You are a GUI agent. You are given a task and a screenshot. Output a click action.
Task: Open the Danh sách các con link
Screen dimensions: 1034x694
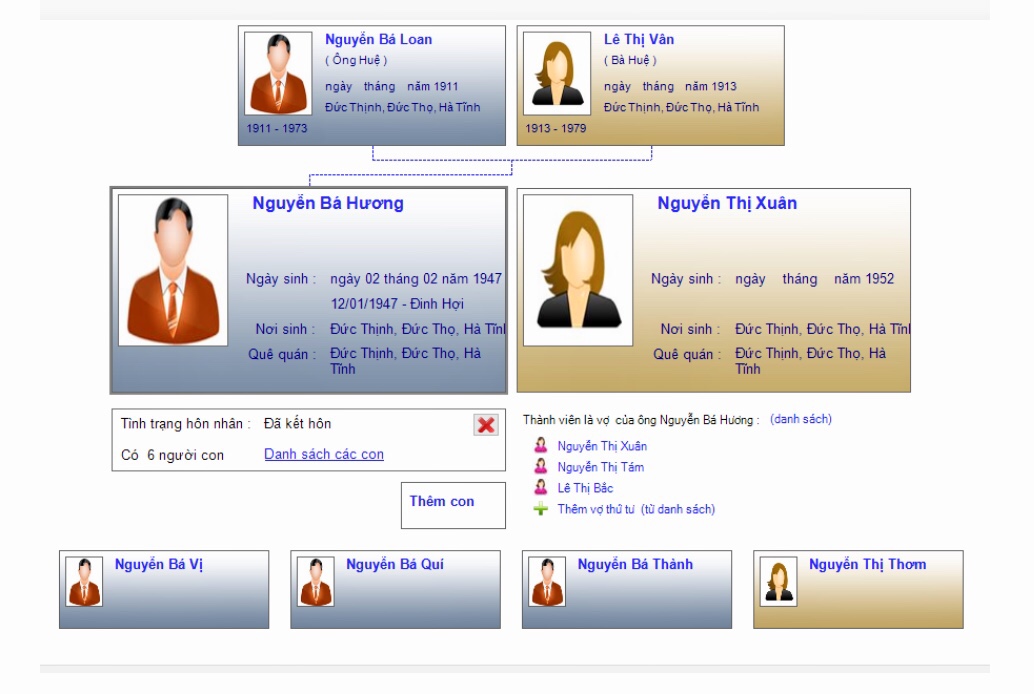tap(324, 454)
